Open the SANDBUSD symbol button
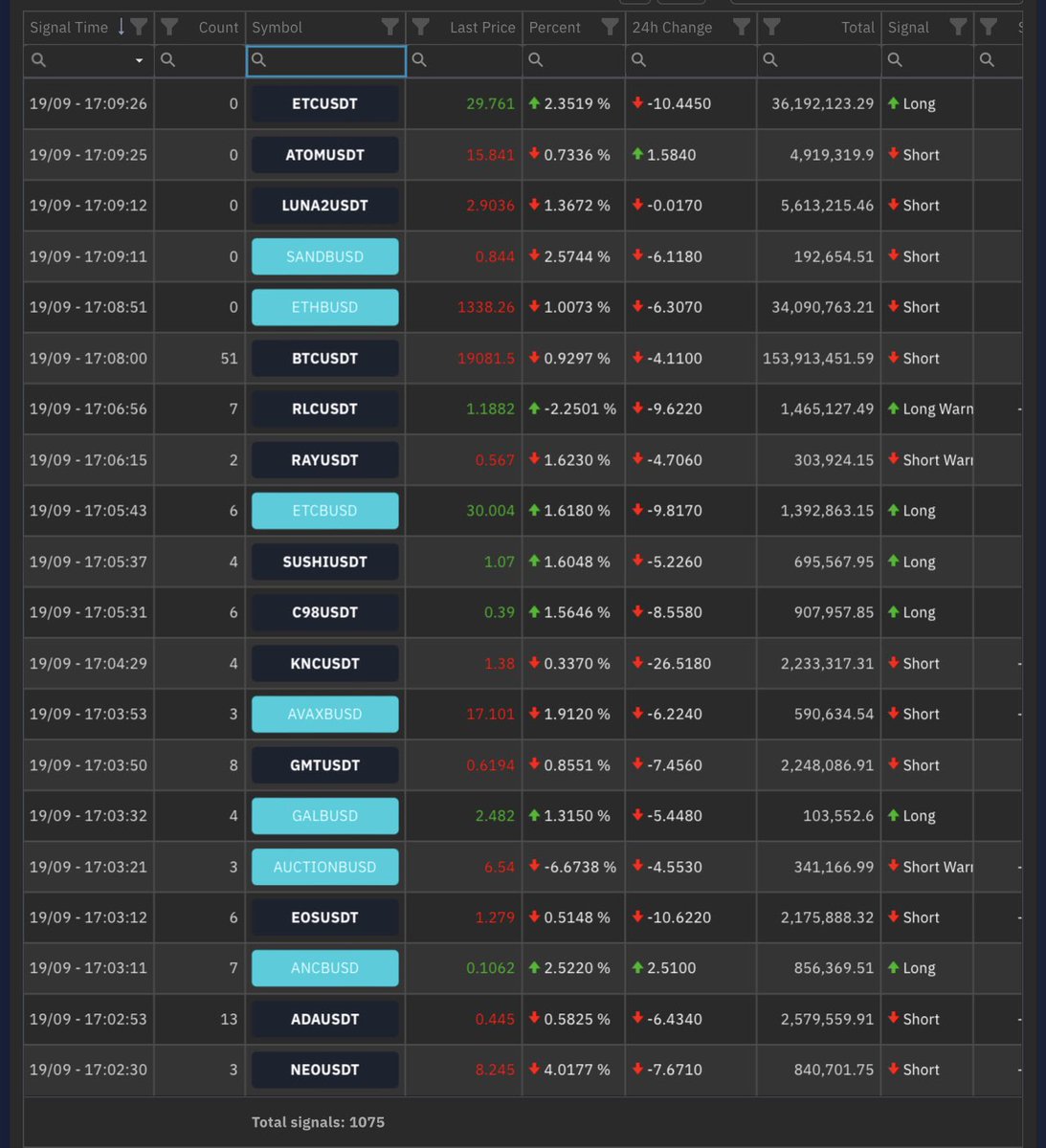This screenshot has width=1046, height=1148. (324, 256)
